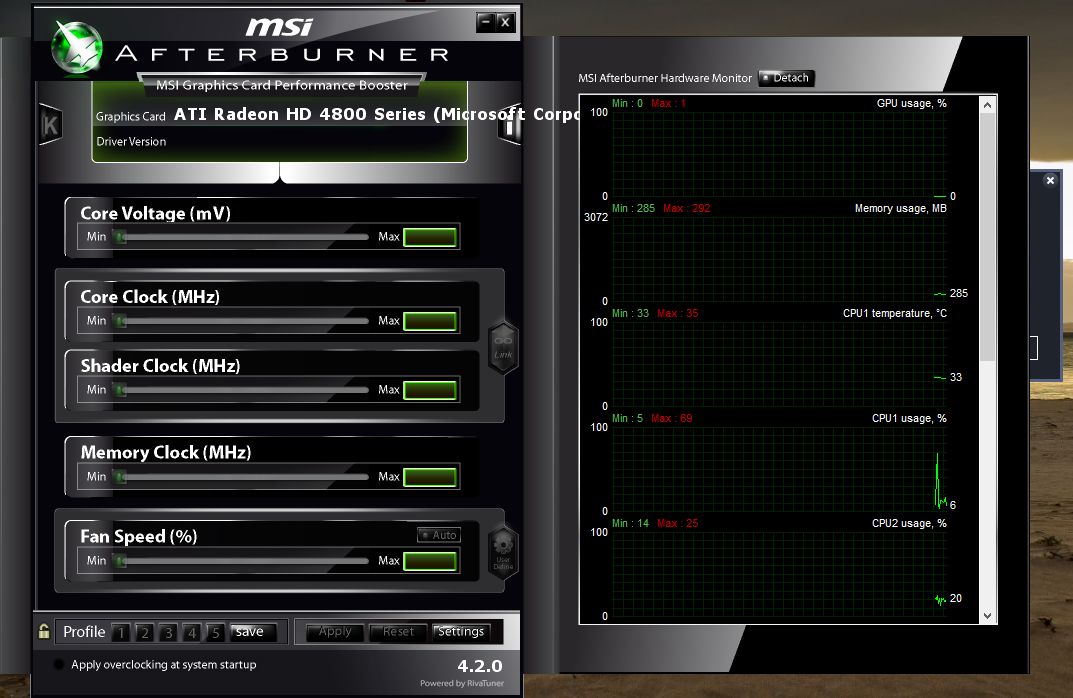Click the Memory Clock value field
Viewport: 1073px width, 698px height.
point(430,477)
